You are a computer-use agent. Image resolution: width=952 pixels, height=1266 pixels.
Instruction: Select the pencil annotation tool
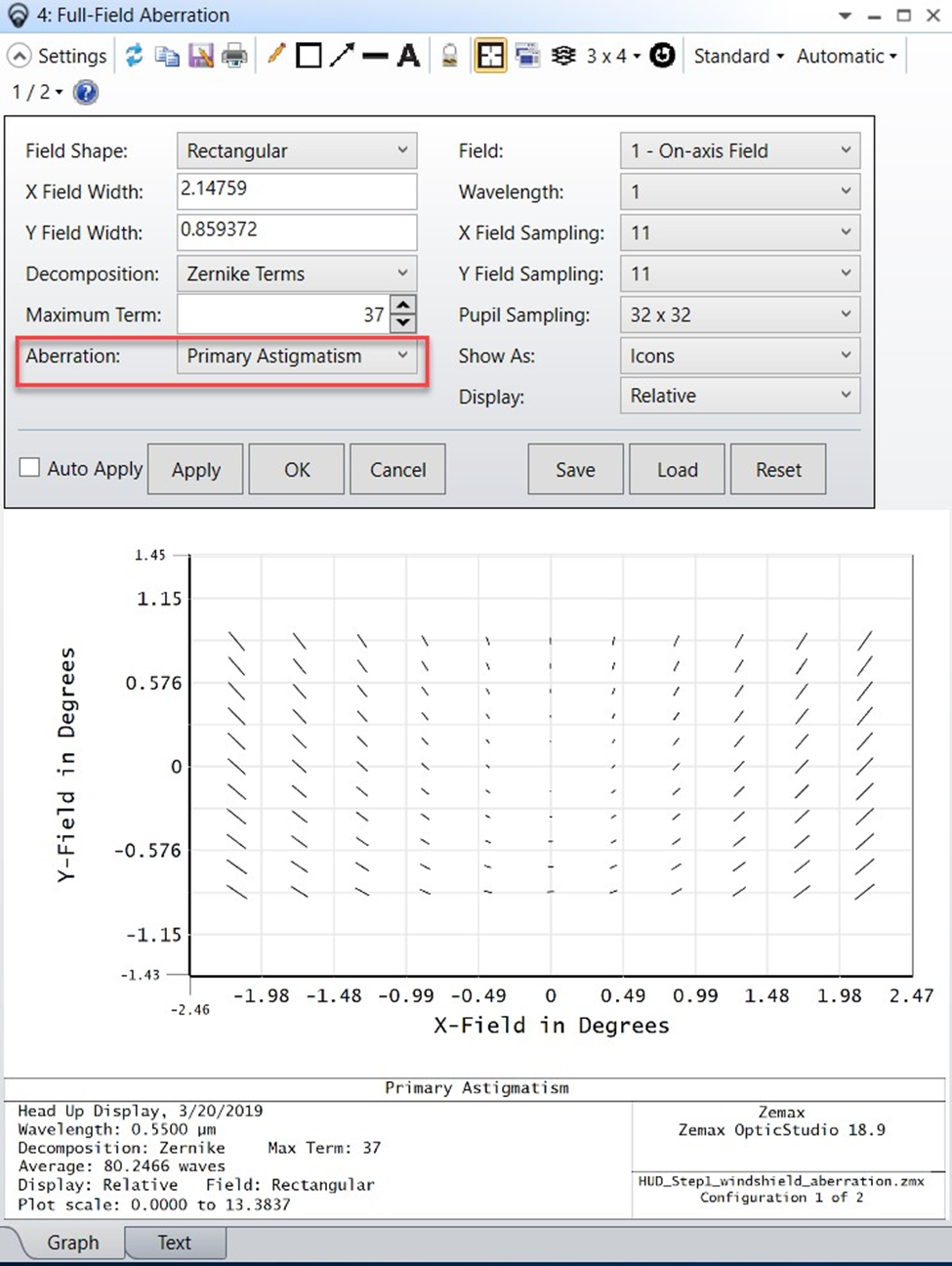[x=274, y=55]
